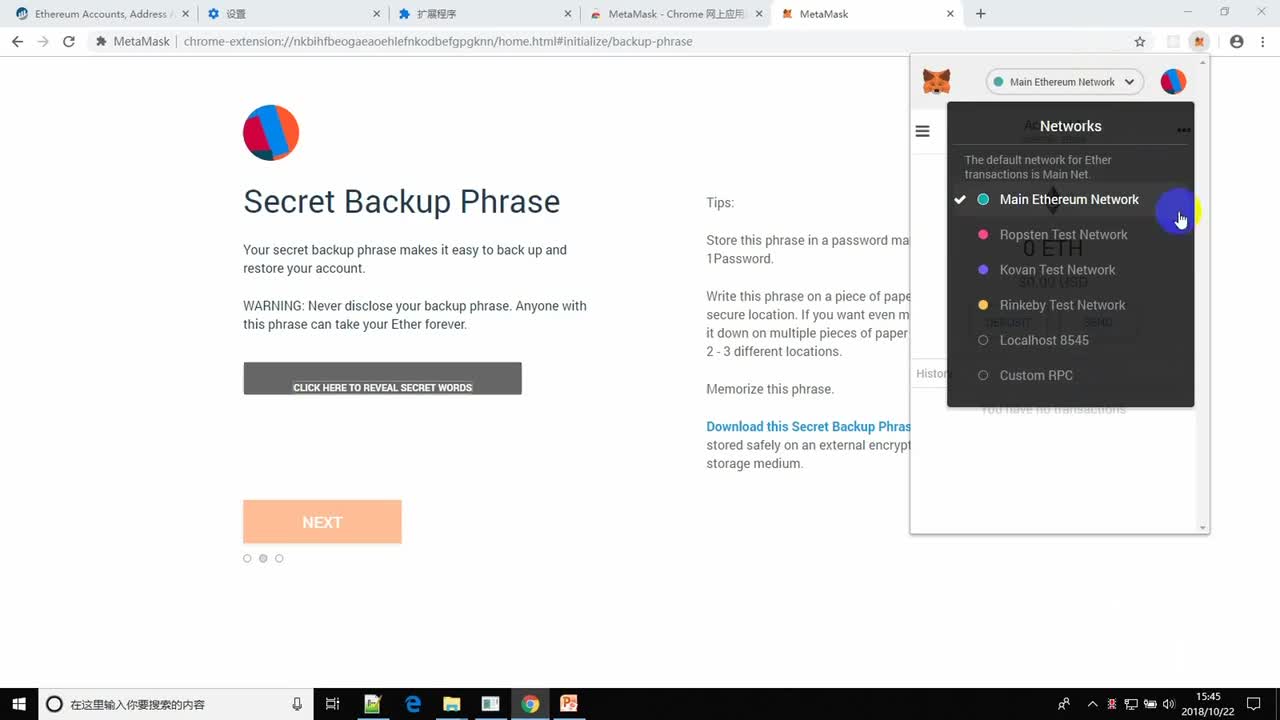This screenshot has height=720, width=1280.
Task: Click the third progress dot under NEXT
Action: tap(279, 558)
